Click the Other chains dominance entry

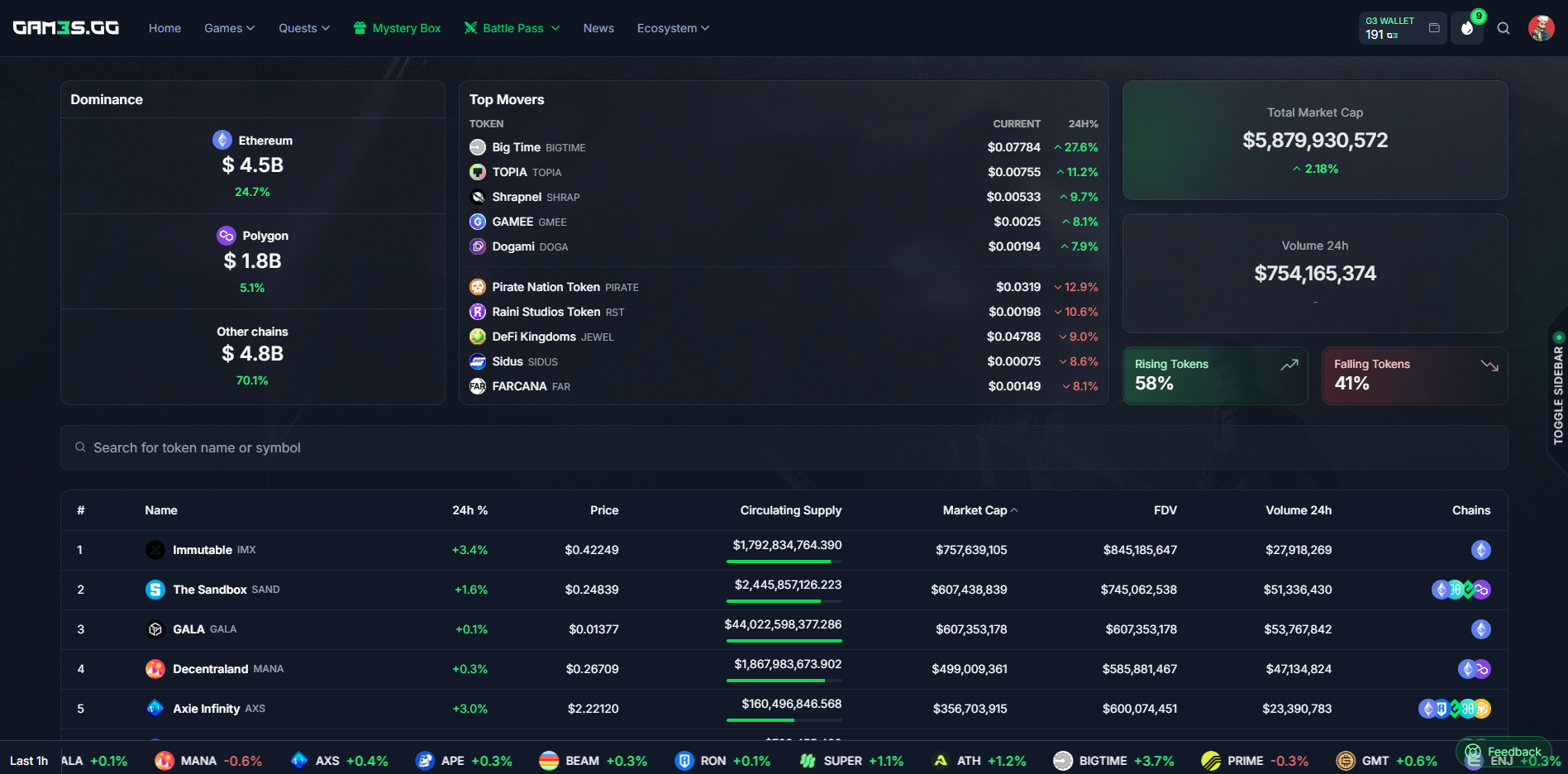252,356
